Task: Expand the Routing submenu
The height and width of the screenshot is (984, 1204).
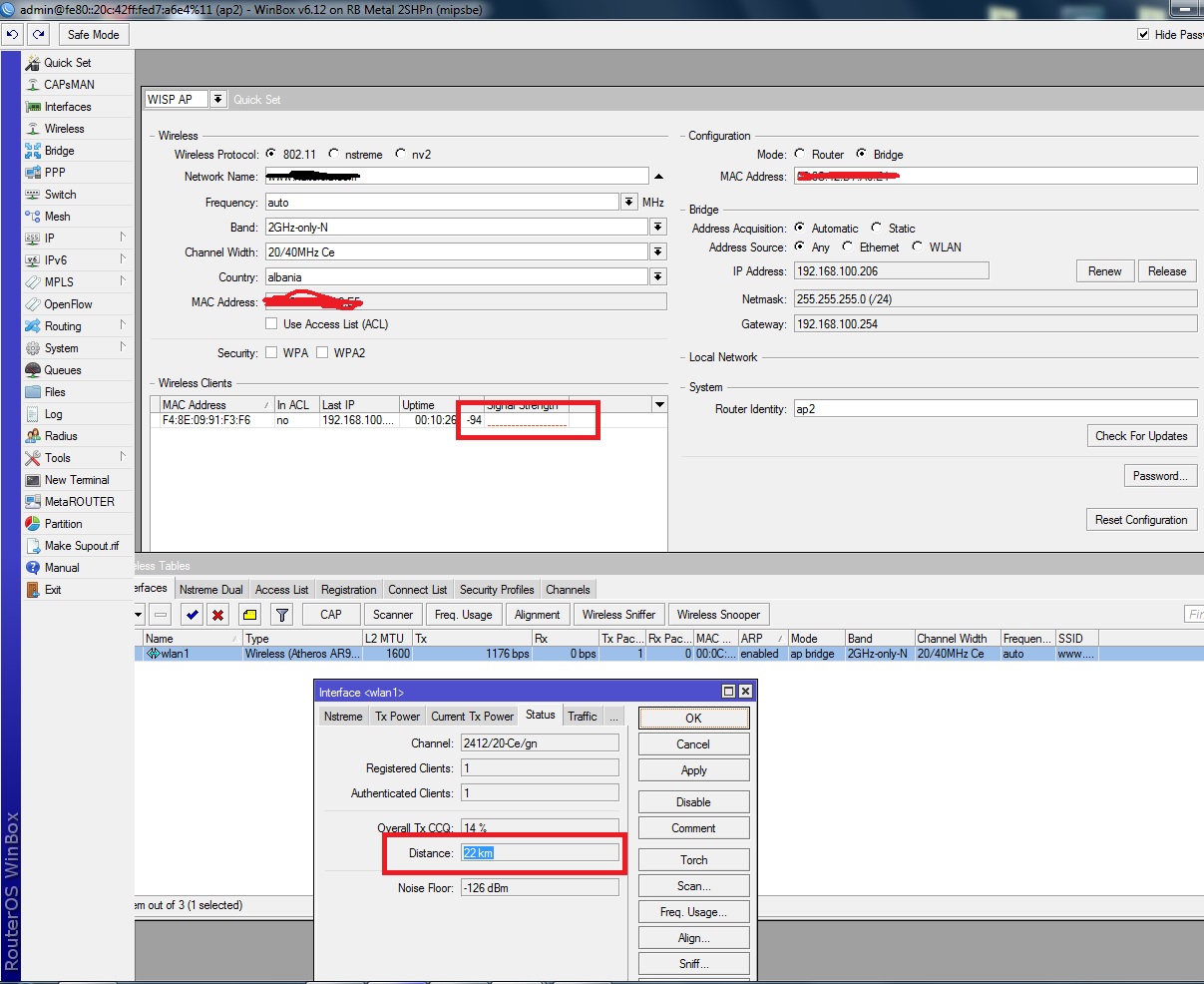Action: coord(123,325)
